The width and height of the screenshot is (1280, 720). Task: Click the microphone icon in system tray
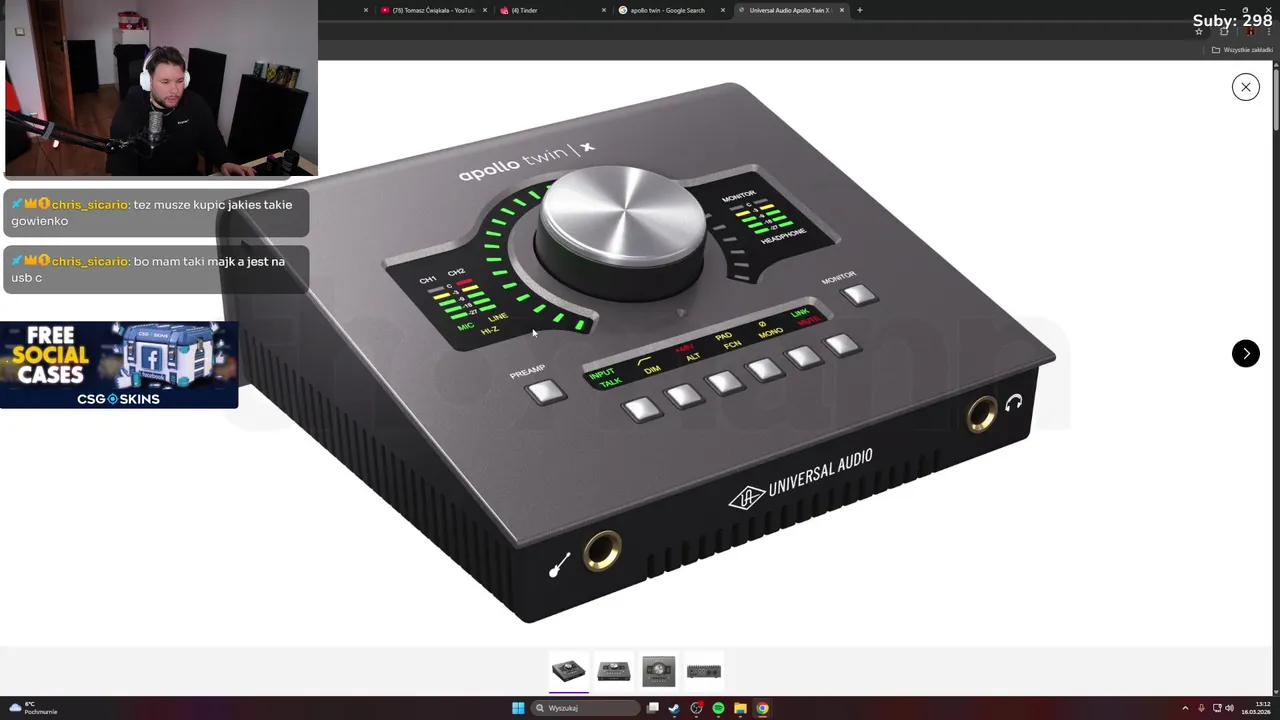(1201, 708)
